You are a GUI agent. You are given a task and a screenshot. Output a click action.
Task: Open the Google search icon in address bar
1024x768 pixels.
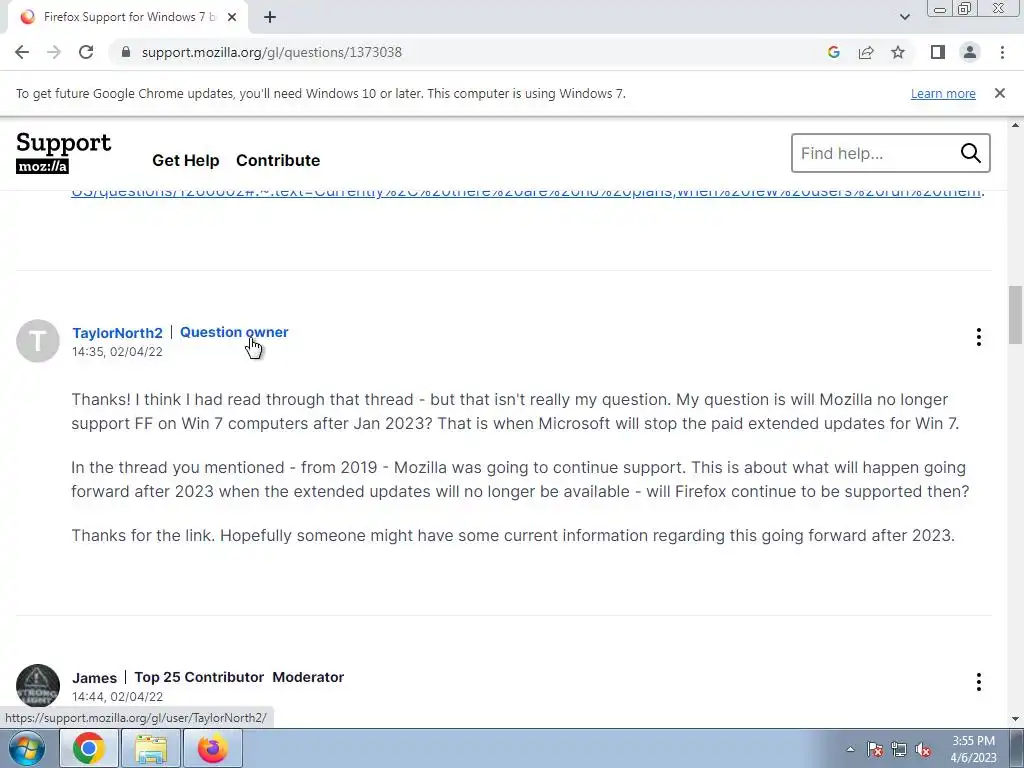(x=833, y=52)
